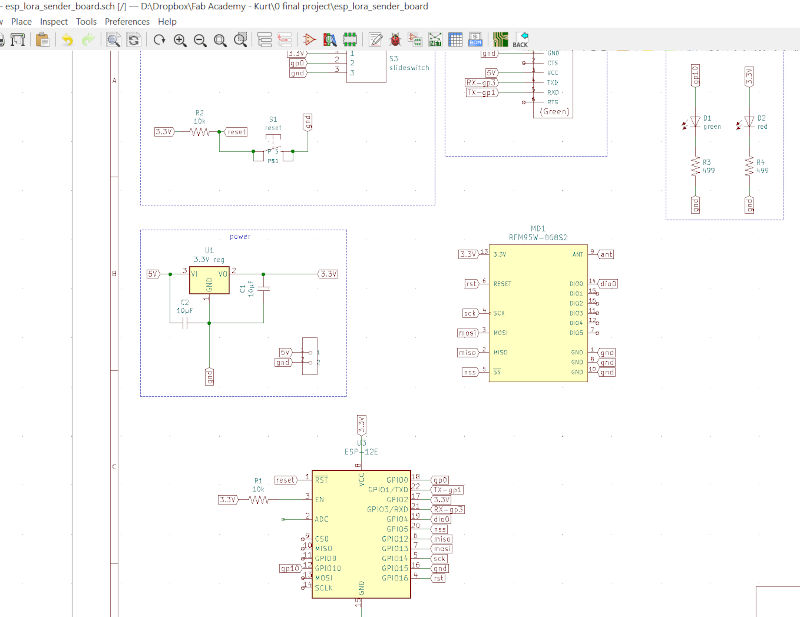Open the Help menu
This screenshot has width=800, height=617.
[x=167, y=21]
